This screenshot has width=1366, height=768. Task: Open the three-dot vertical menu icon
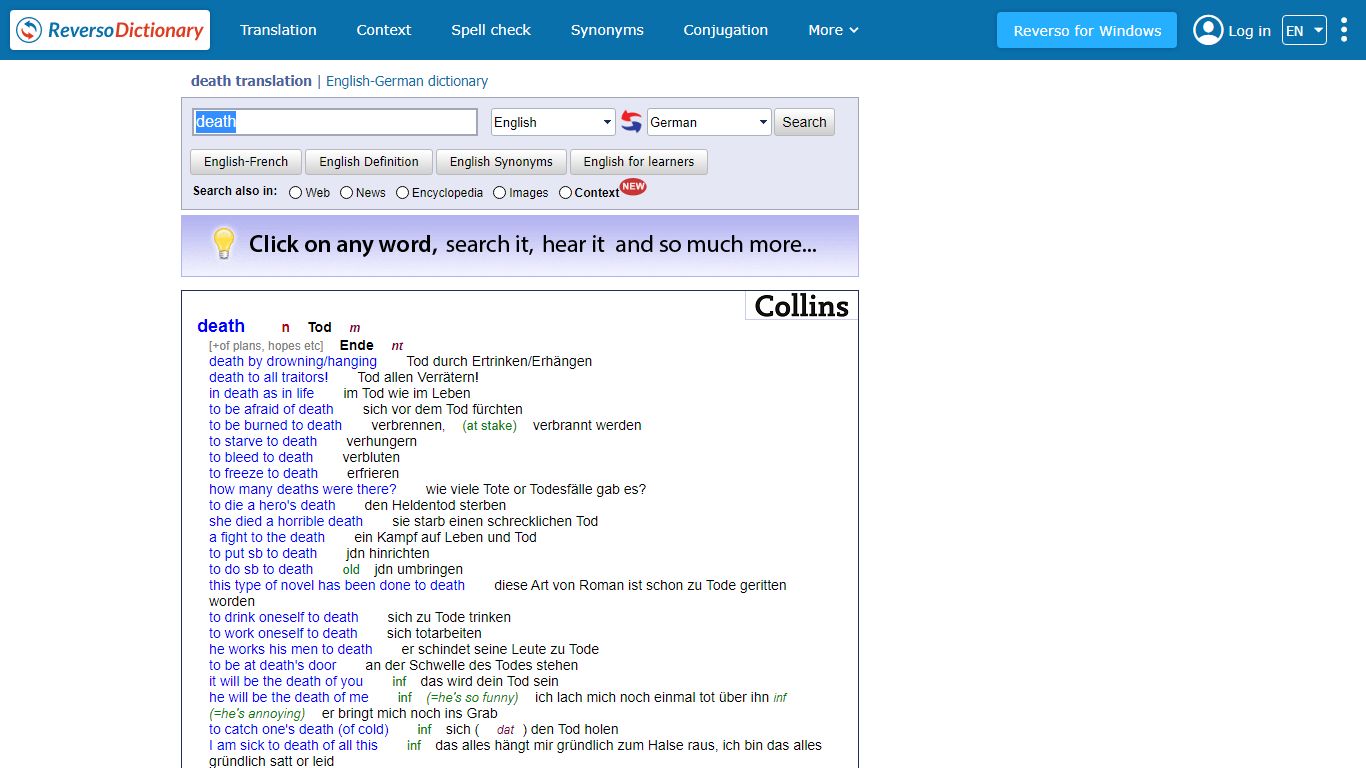tap(1344, 30)
